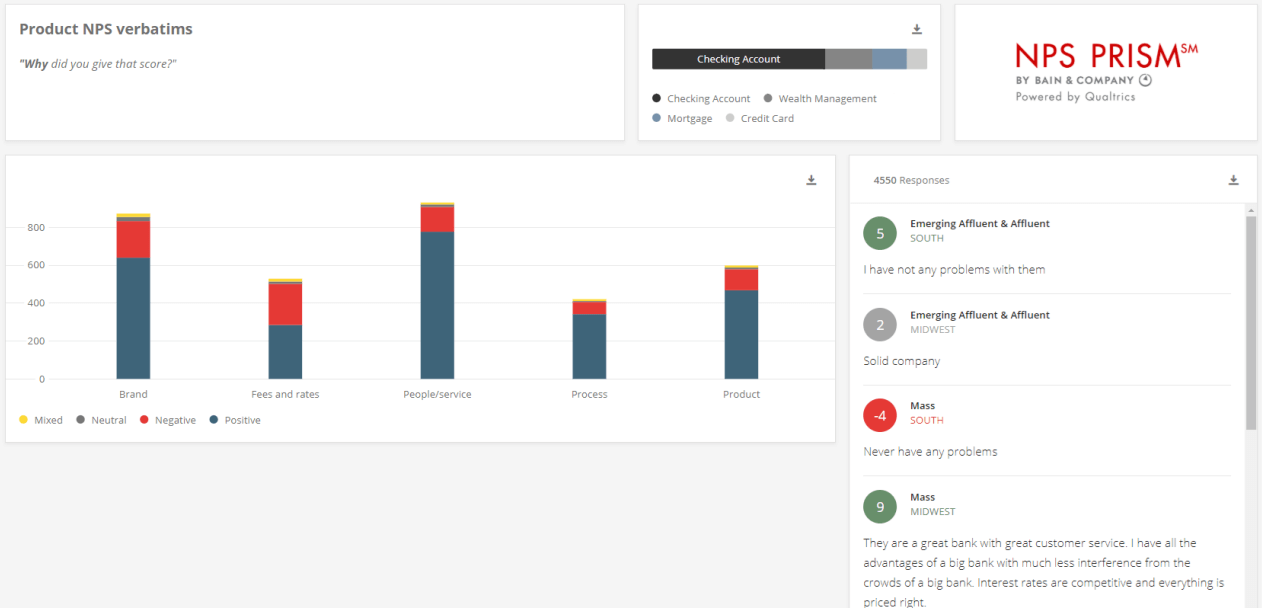
Task: Click Fees and rates positive segment
Action: pos(285,352)
